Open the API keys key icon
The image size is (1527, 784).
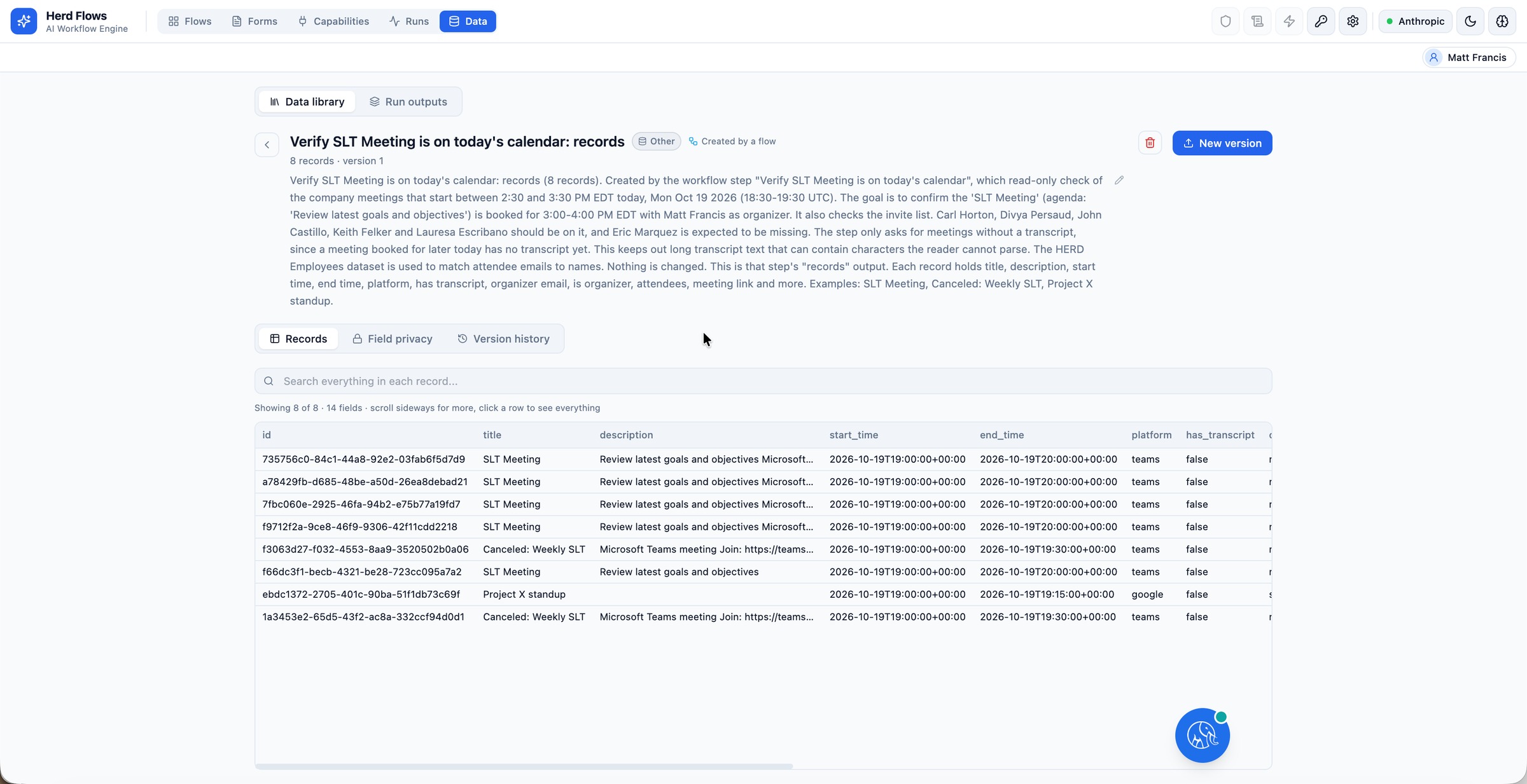[x=1321, y=21]
